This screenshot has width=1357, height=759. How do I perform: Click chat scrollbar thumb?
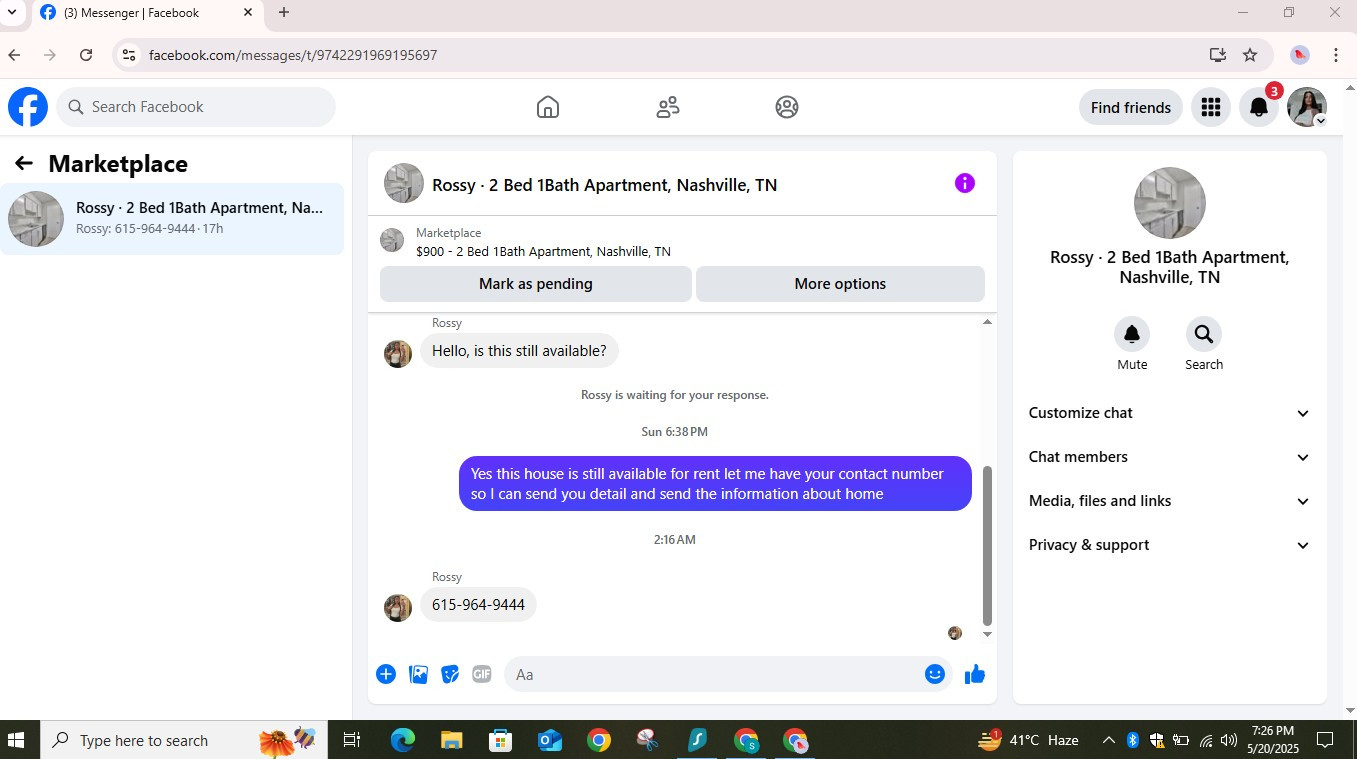tap(988, 545)
